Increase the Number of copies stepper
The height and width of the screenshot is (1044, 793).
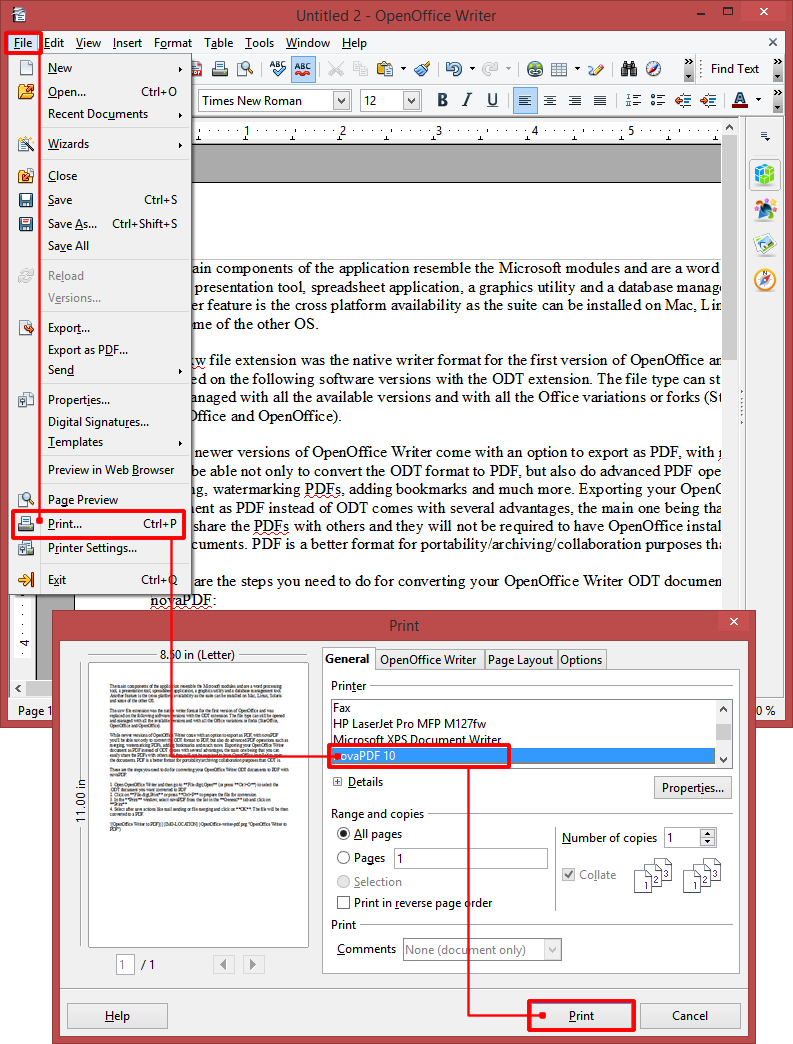(708, 833)
